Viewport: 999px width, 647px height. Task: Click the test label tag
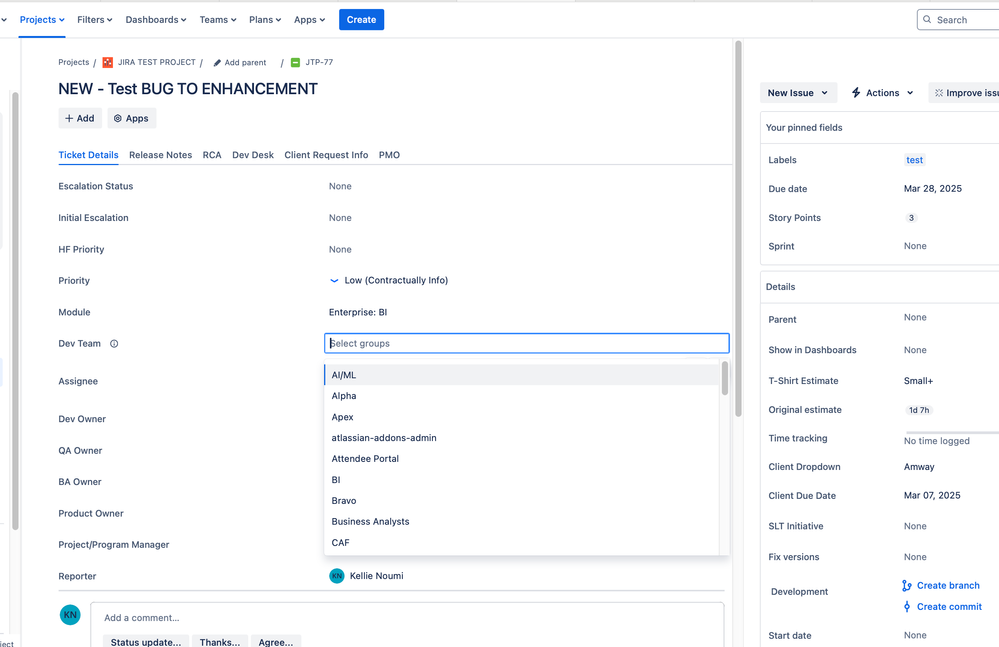tap(914, 160)
